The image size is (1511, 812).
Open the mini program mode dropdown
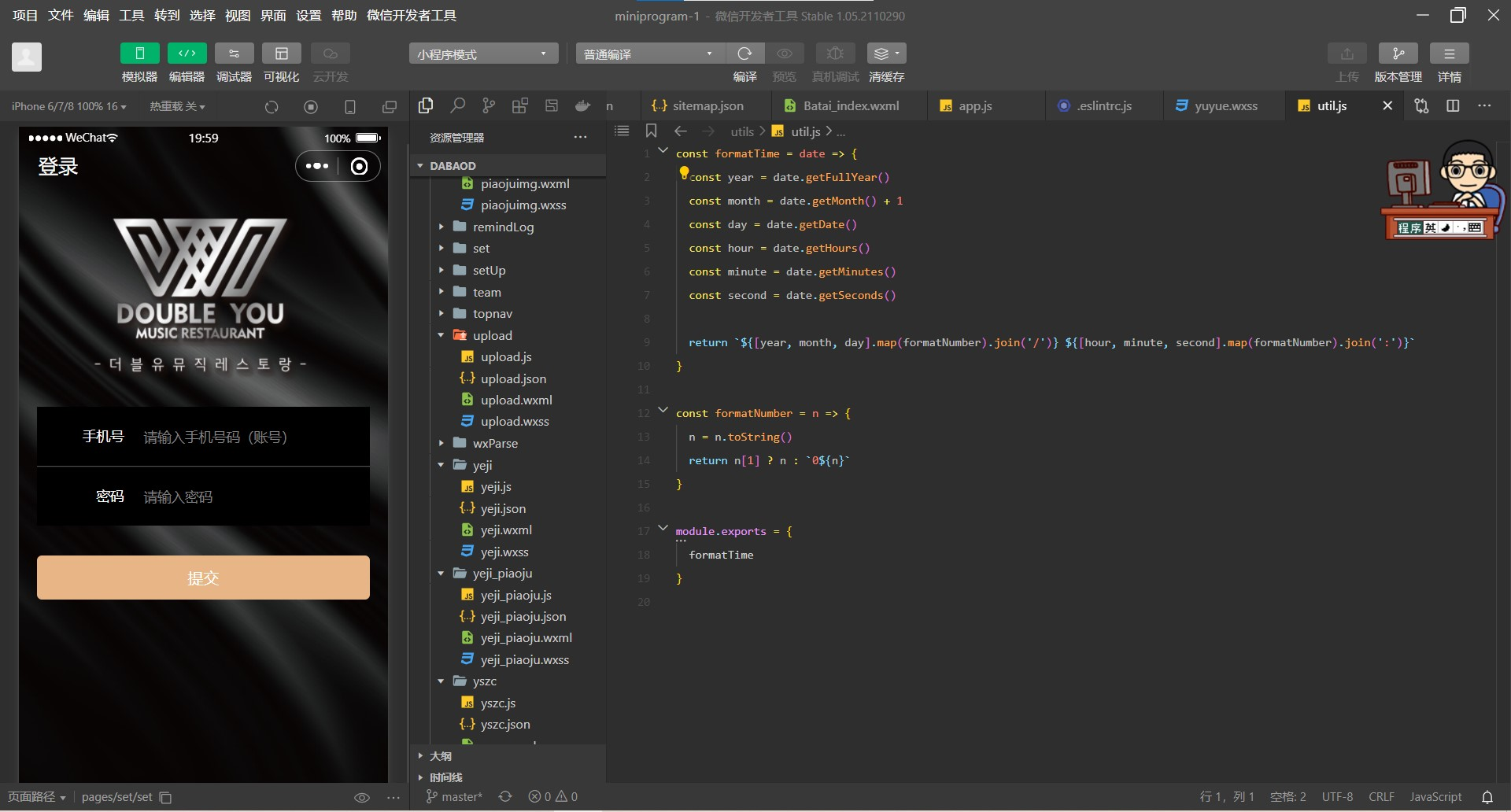click(x=483, y=54)
